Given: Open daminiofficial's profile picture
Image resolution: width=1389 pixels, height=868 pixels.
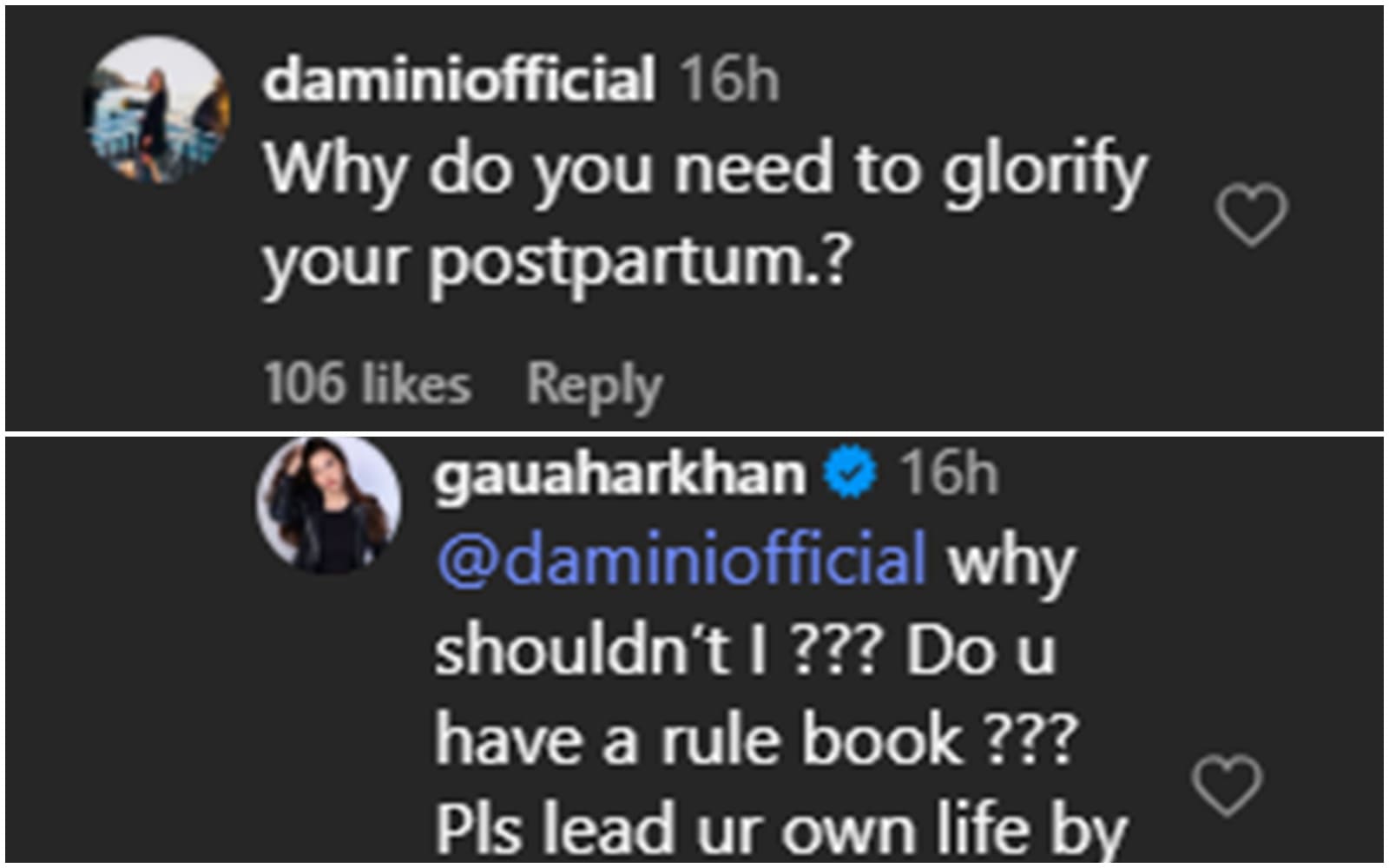Looking at the screenshot, I should [x=156, y=110].
